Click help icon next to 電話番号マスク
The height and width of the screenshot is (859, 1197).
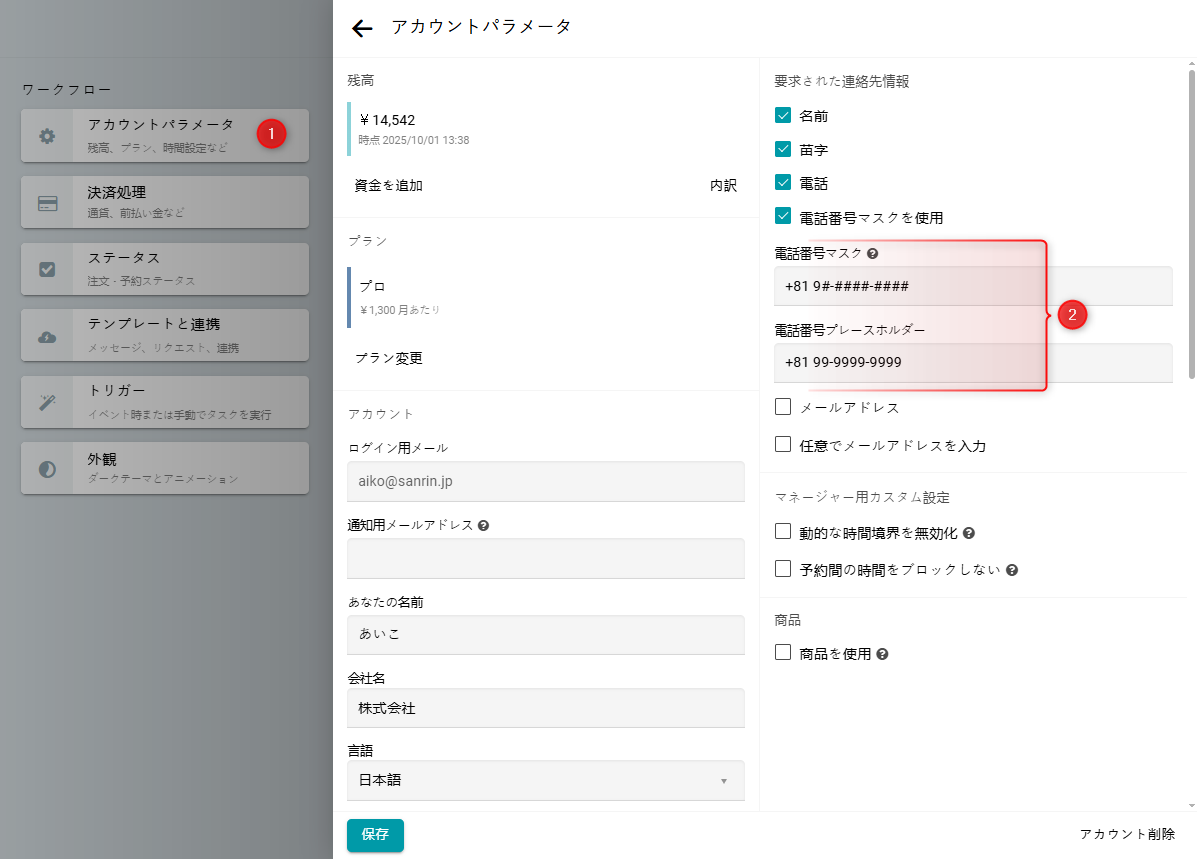coord(873,254)
